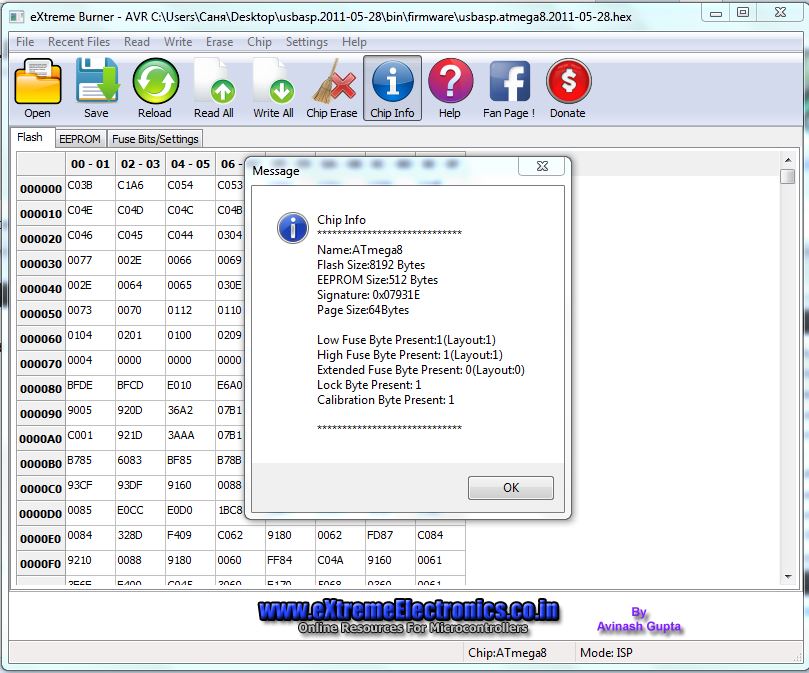Open the Erase menu

pyautogui.click(x=219, y=42)
